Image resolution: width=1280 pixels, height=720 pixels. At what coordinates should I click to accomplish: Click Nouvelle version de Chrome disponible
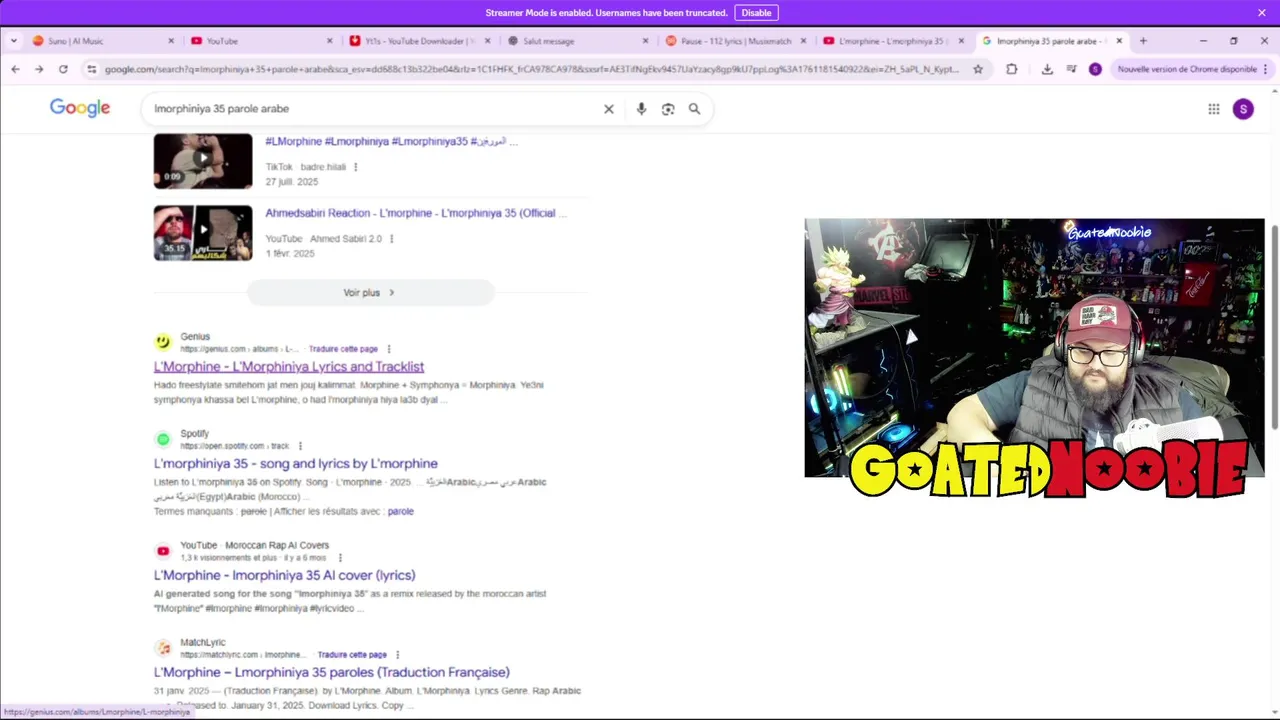coord(1187,69)
